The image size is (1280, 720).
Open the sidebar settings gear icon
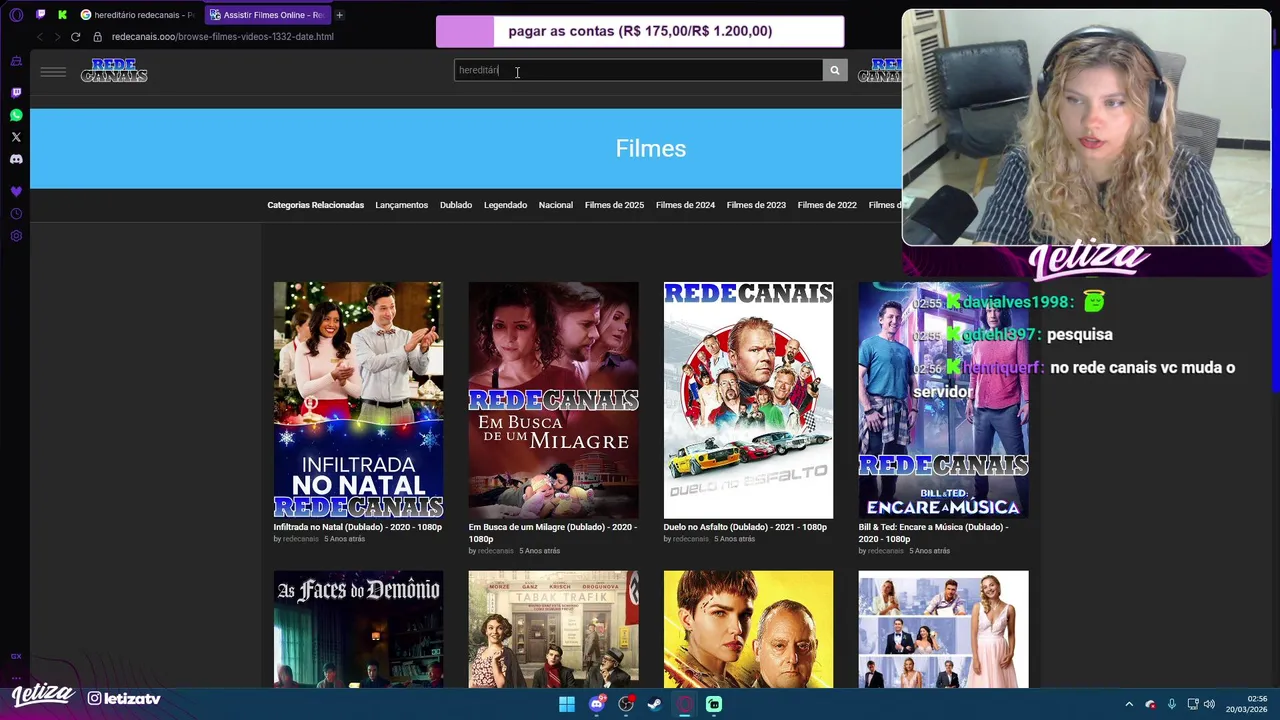click(16, 236)
